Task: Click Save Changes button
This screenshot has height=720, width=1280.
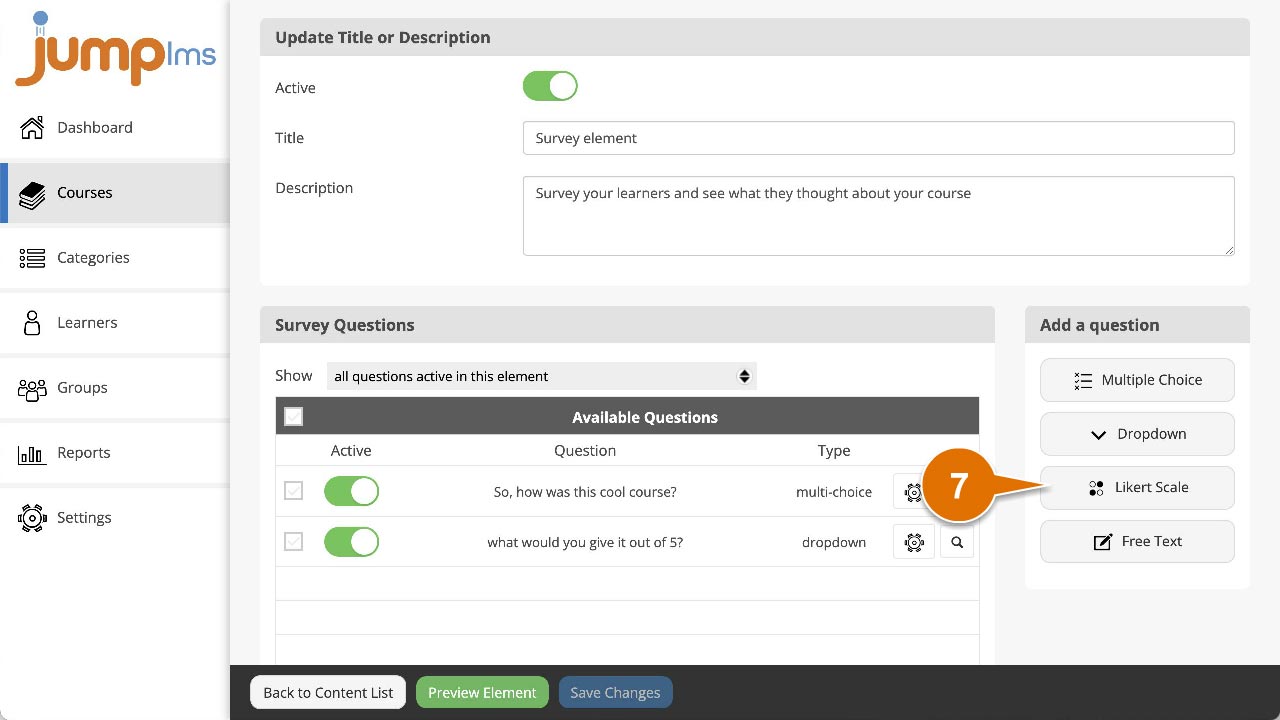Action: coord(615,692)
